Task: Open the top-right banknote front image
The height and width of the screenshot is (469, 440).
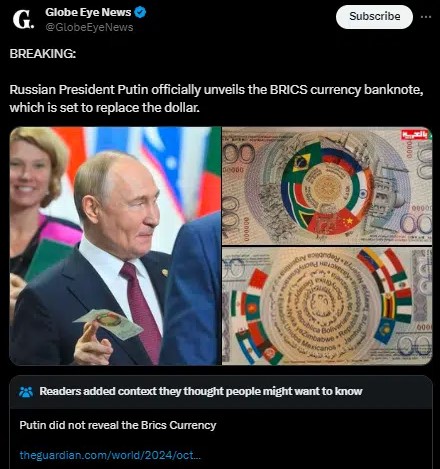Action: [327, 186]
